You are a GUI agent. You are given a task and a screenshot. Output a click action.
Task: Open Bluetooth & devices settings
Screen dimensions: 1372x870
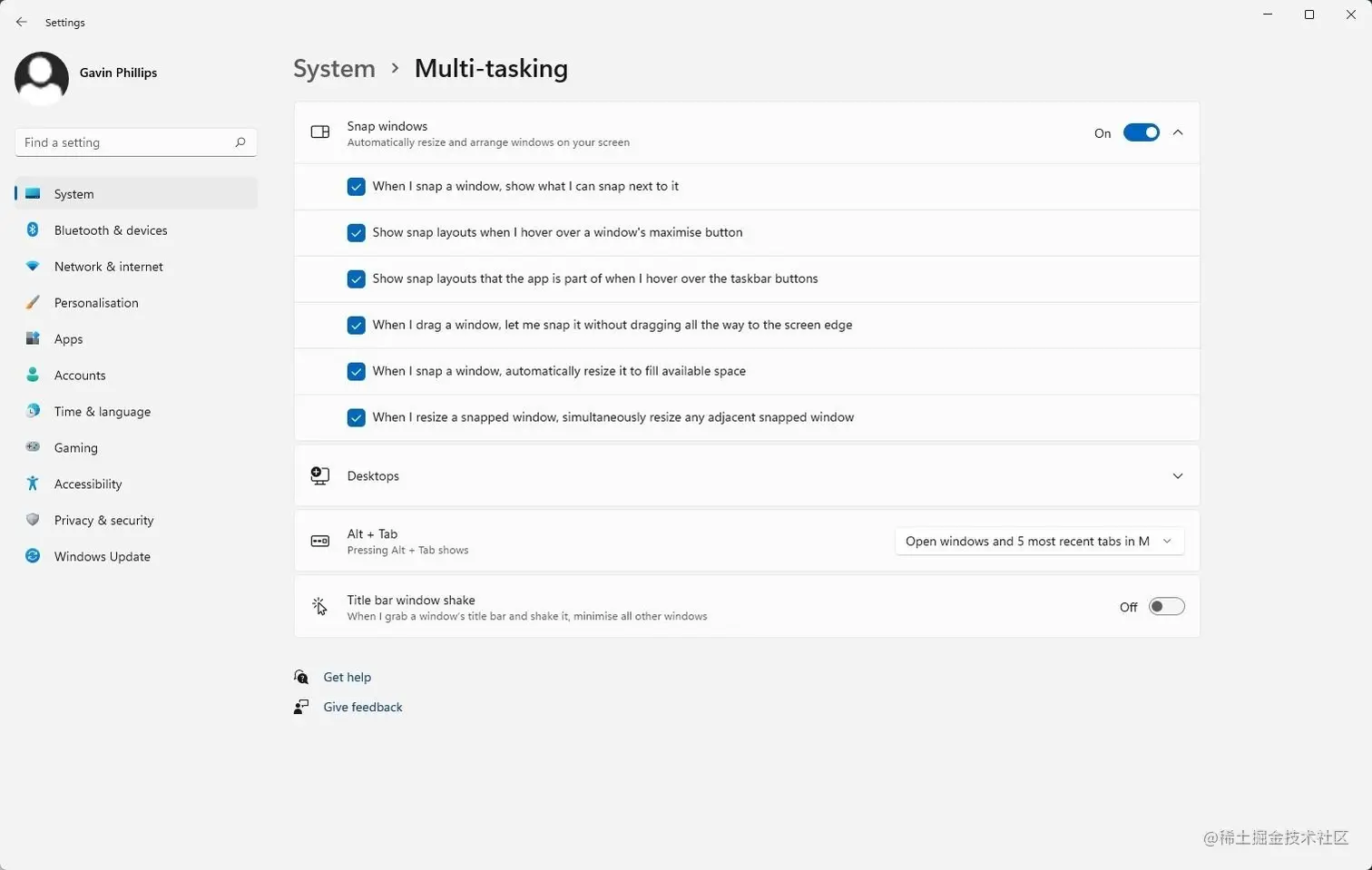coord(136,230)
